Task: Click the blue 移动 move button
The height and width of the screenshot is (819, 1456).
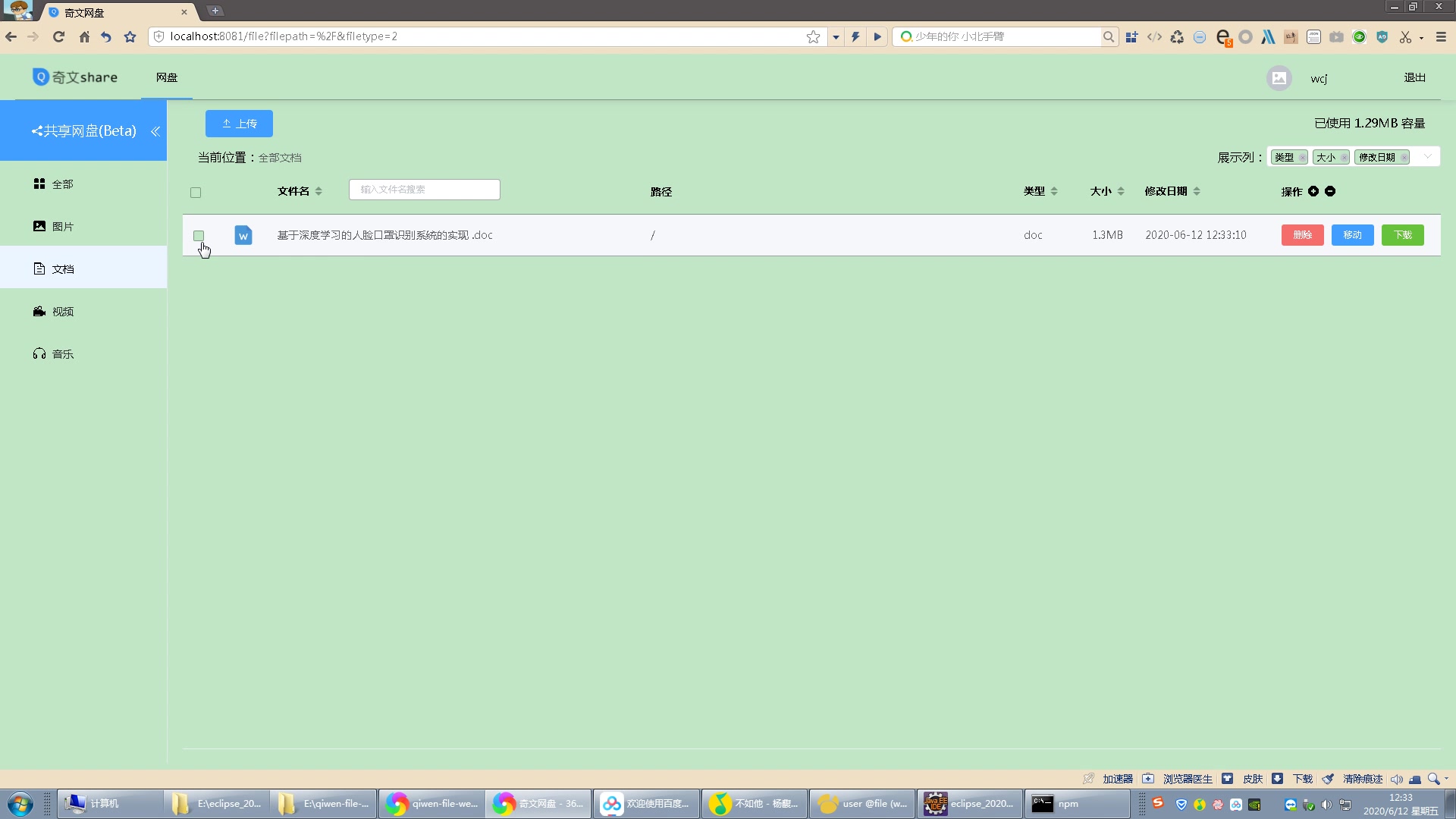Action: coord(1353,235)
